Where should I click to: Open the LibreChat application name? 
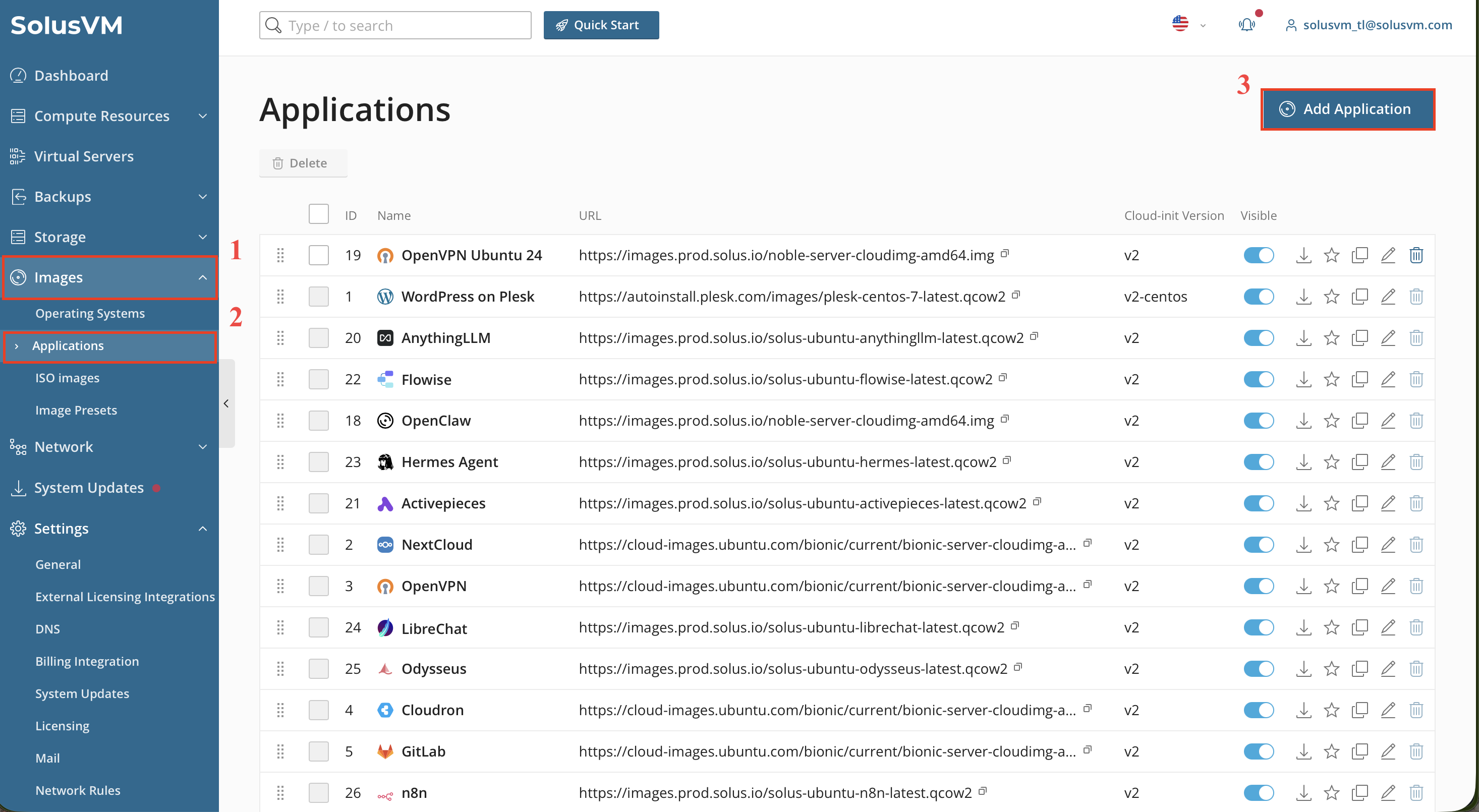[434, 628]
